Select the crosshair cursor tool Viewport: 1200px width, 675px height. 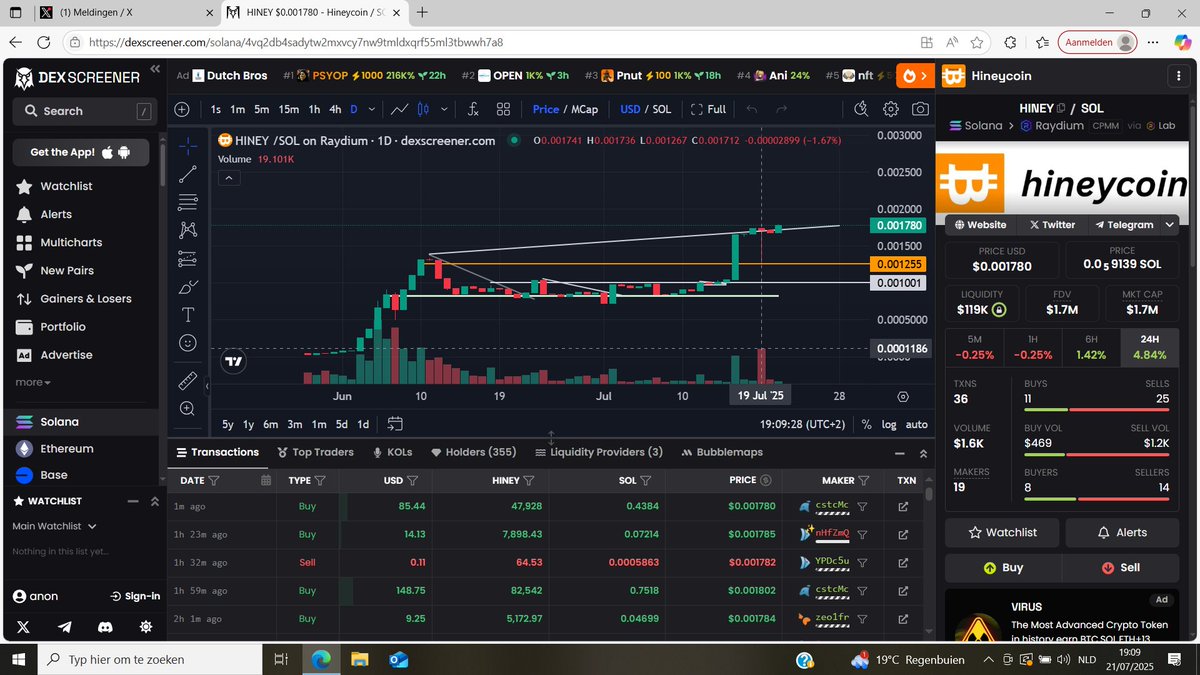tap(187, 145)
